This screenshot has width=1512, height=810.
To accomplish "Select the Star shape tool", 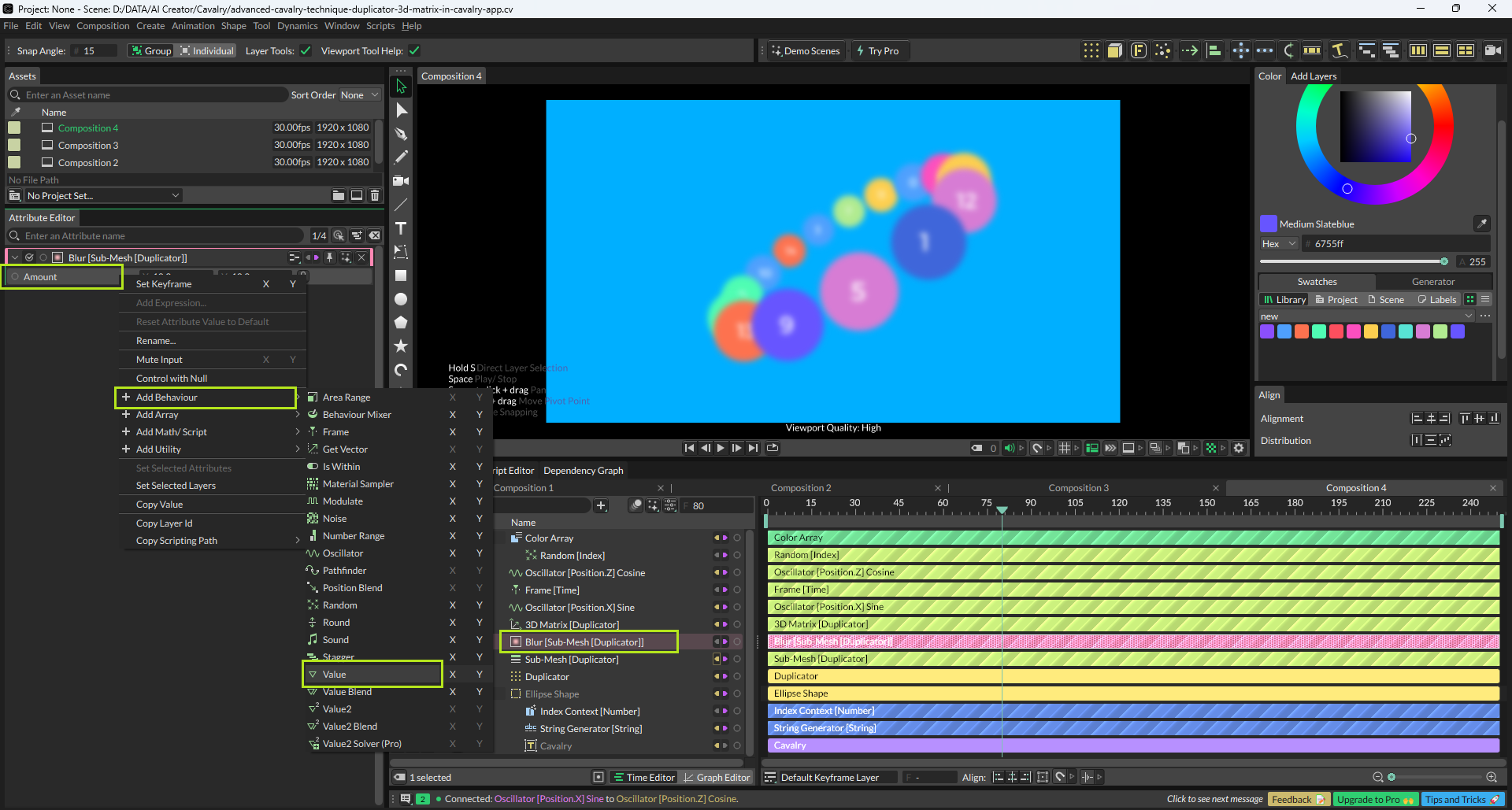I will 401,346.
